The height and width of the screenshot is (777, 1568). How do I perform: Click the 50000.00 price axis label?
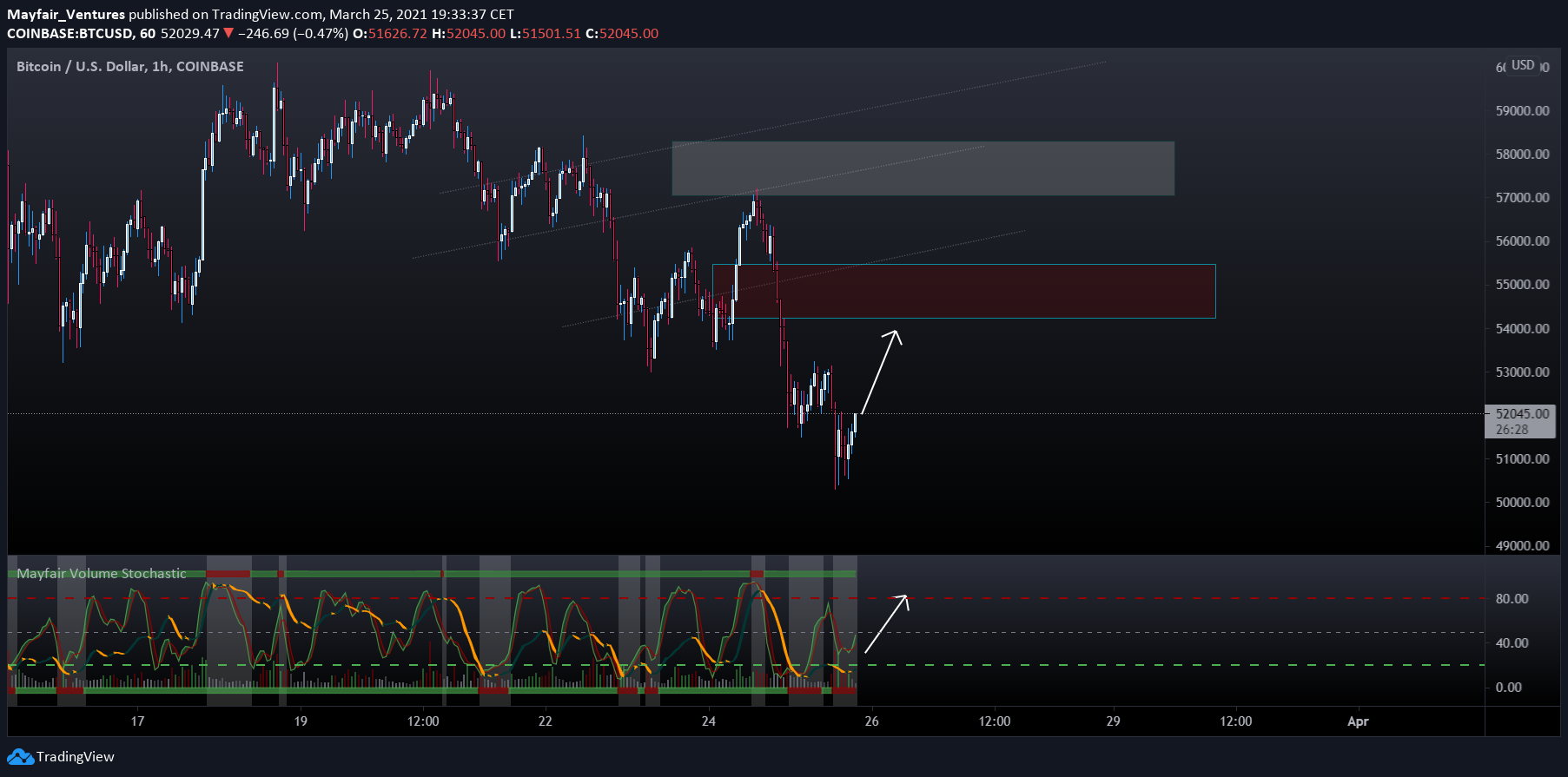[x=1522, y=503]
